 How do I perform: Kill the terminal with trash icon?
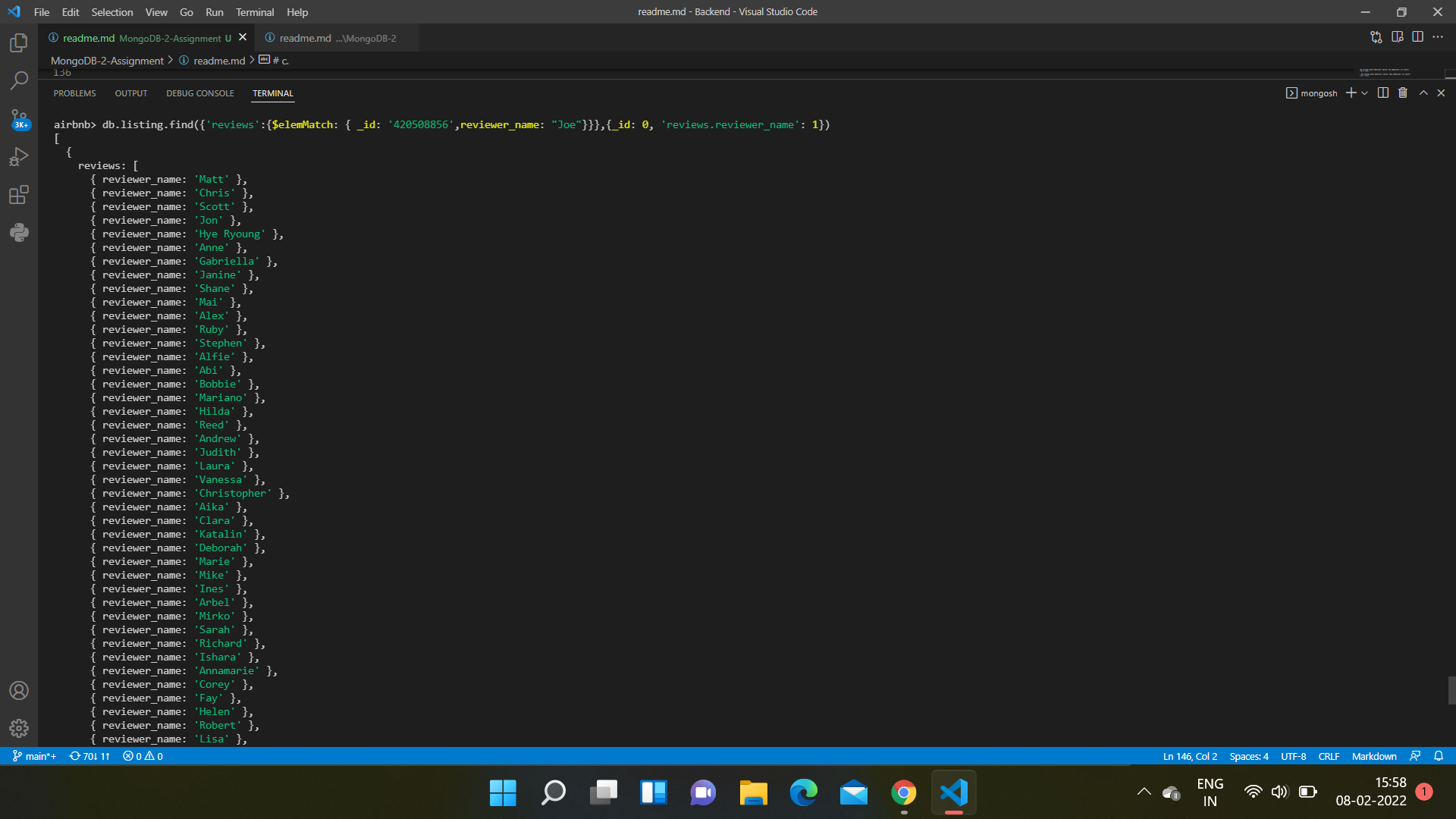point(1403,93)
